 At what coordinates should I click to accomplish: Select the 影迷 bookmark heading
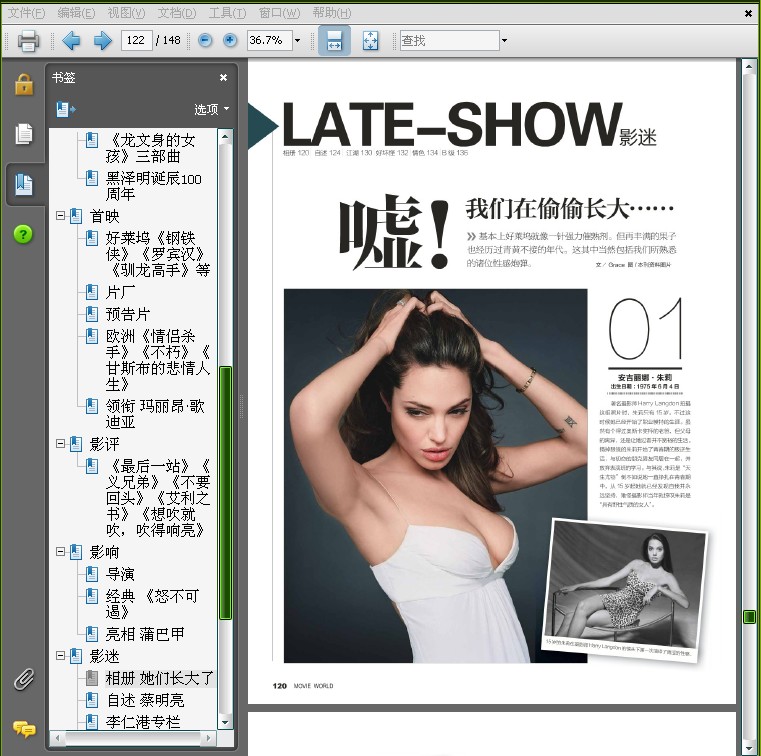tap(104, 657)
